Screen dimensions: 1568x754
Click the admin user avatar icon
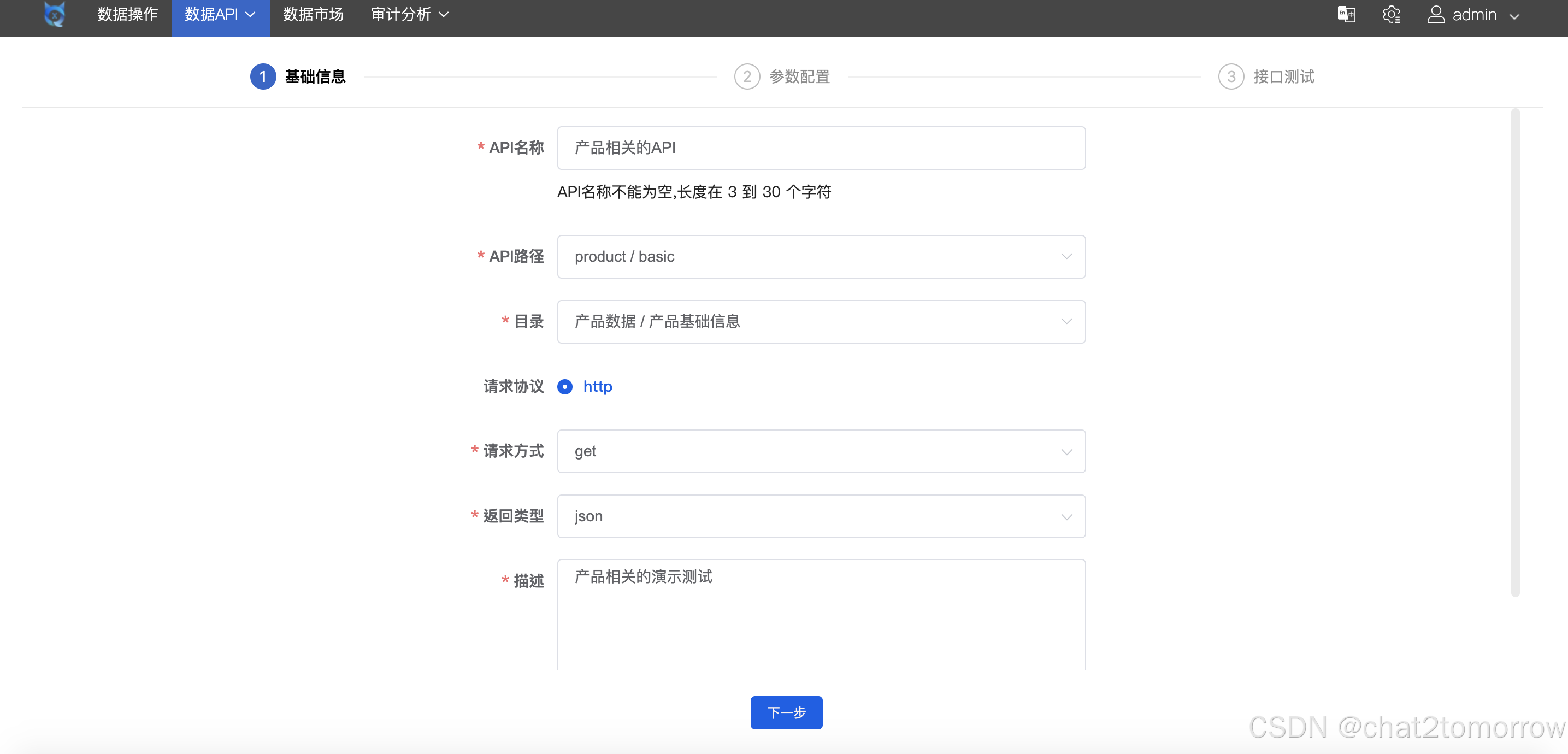1435,15
